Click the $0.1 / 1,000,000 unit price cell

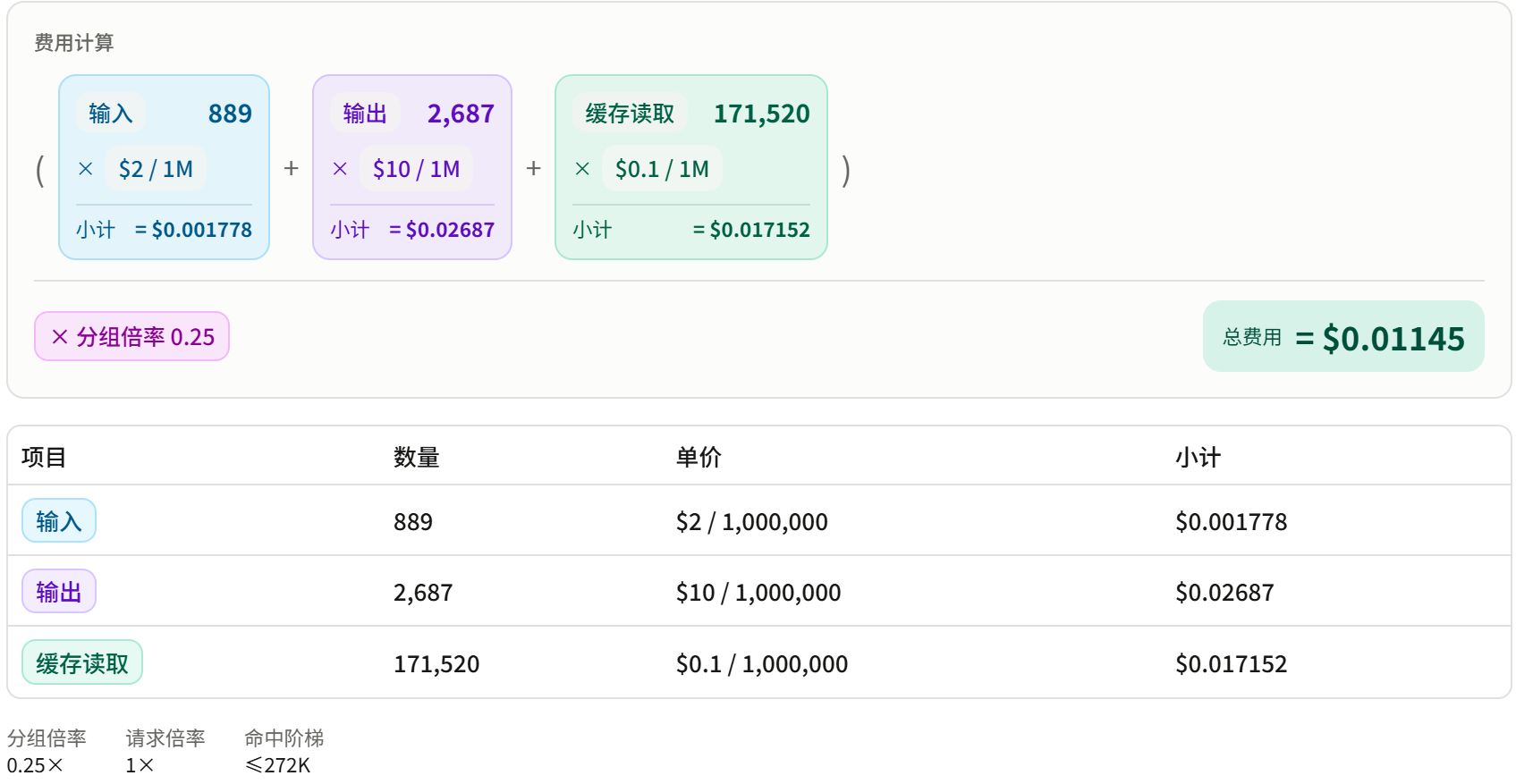762,664
